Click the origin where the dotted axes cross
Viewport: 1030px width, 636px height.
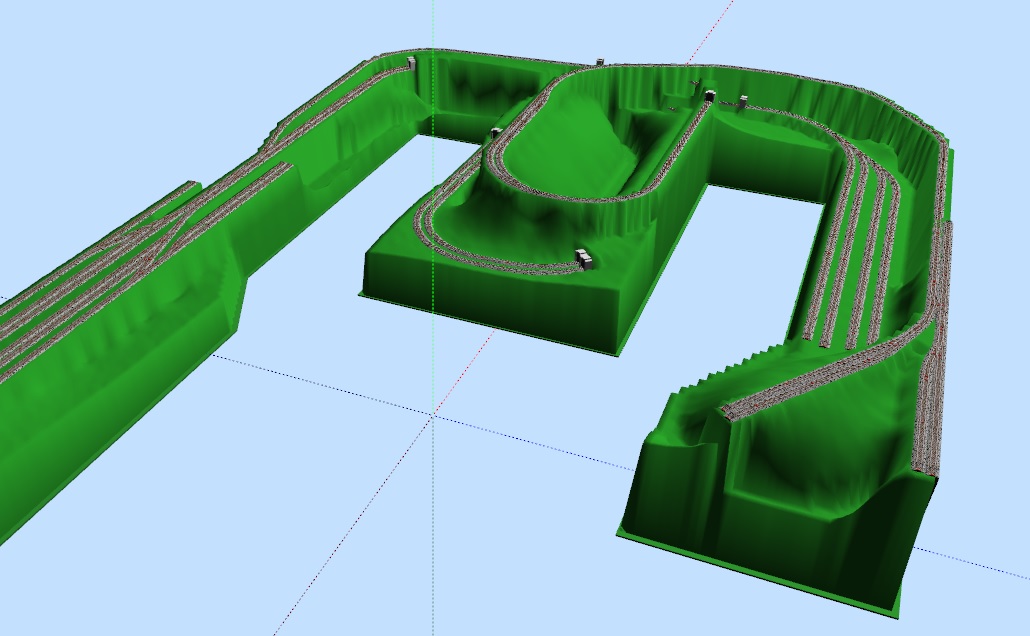tap(433, 413)
